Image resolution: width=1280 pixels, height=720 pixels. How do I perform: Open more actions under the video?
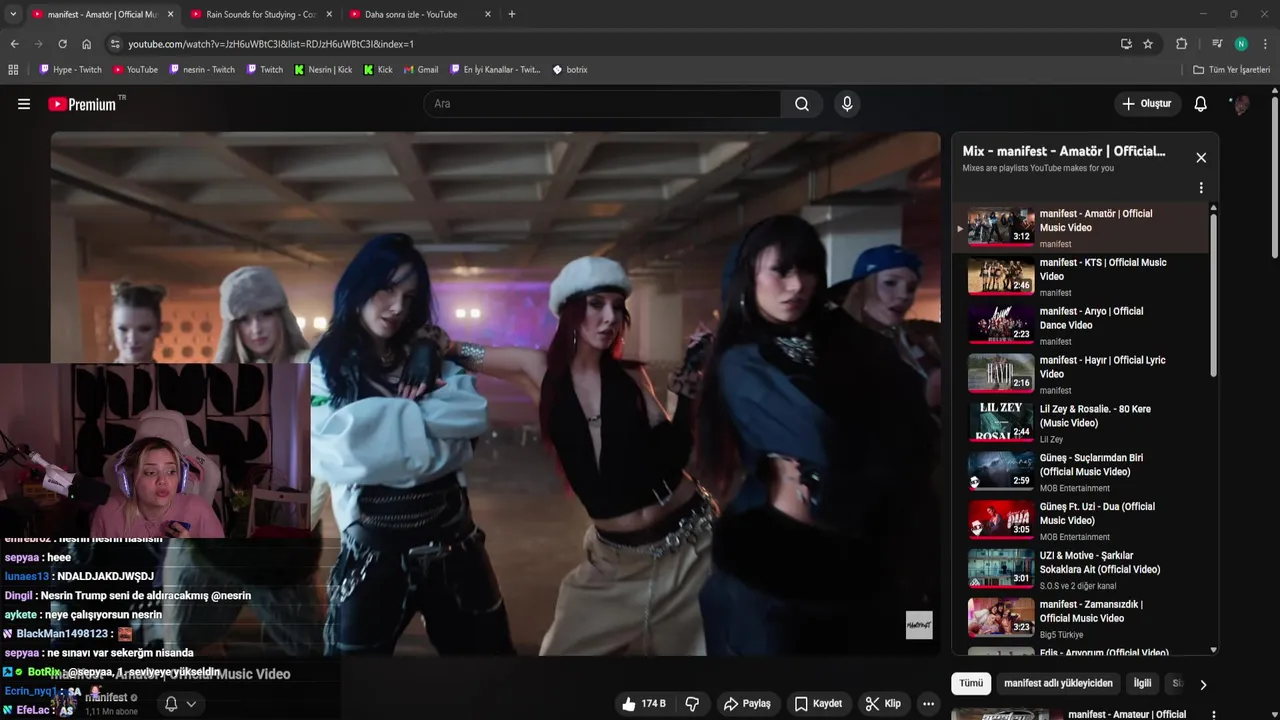929,704
